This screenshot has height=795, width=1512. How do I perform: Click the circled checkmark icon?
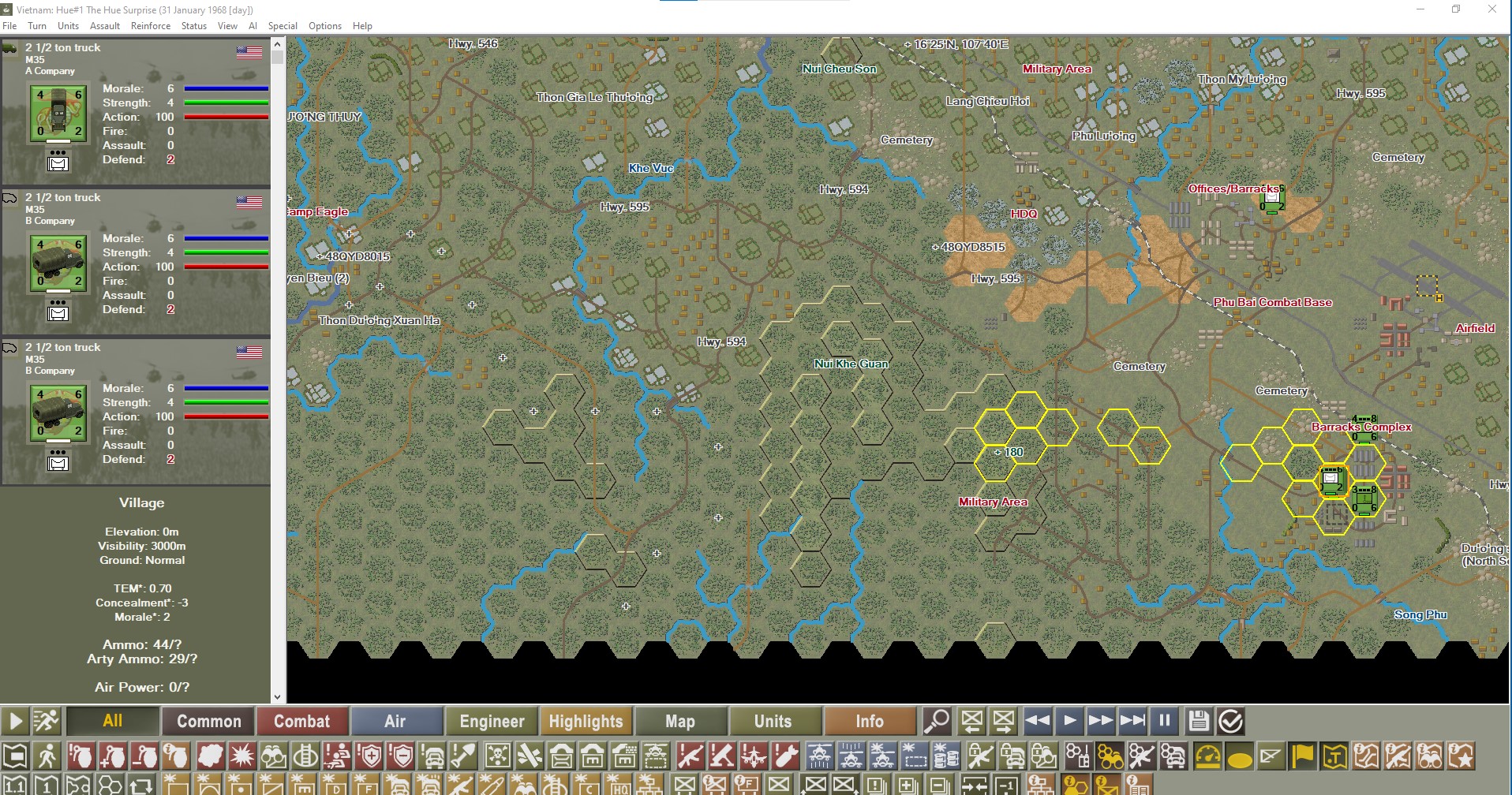point(1230,721)
